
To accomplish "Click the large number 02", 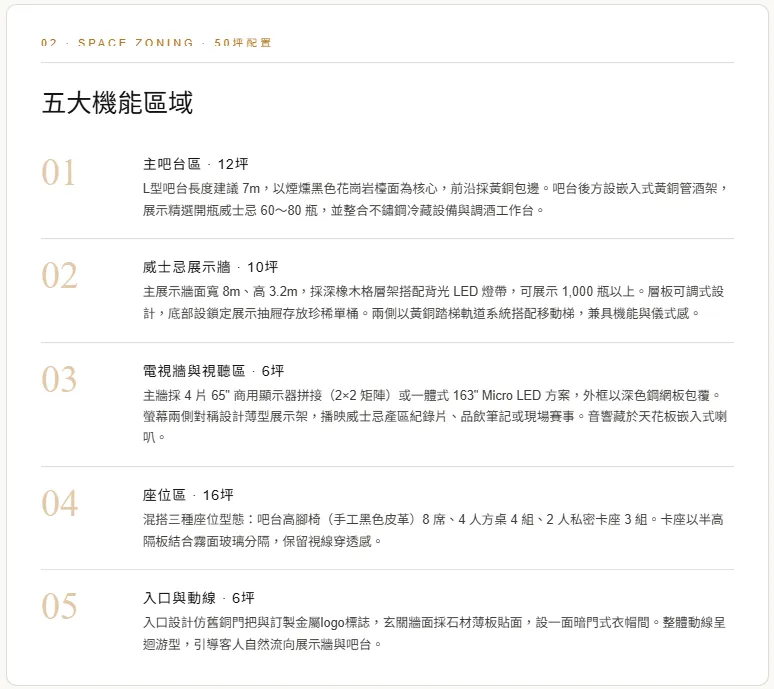I will coord(59,276).
